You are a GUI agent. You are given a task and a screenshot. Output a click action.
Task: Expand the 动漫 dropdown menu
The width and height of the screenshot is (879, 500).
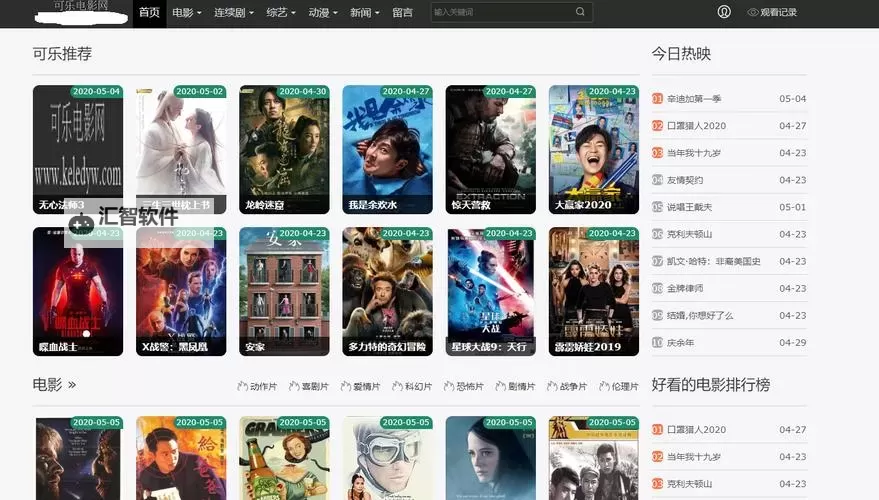323,12
